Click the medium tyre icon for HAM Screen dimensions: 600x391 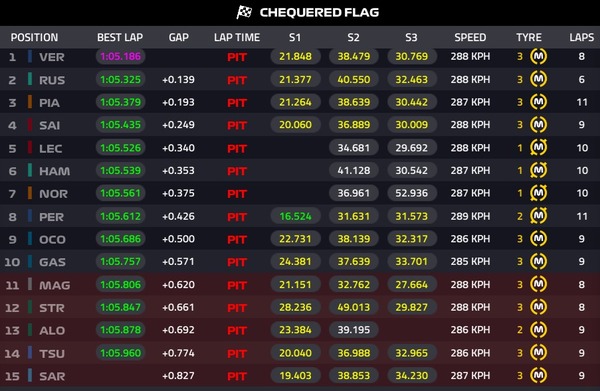[538, 170]
